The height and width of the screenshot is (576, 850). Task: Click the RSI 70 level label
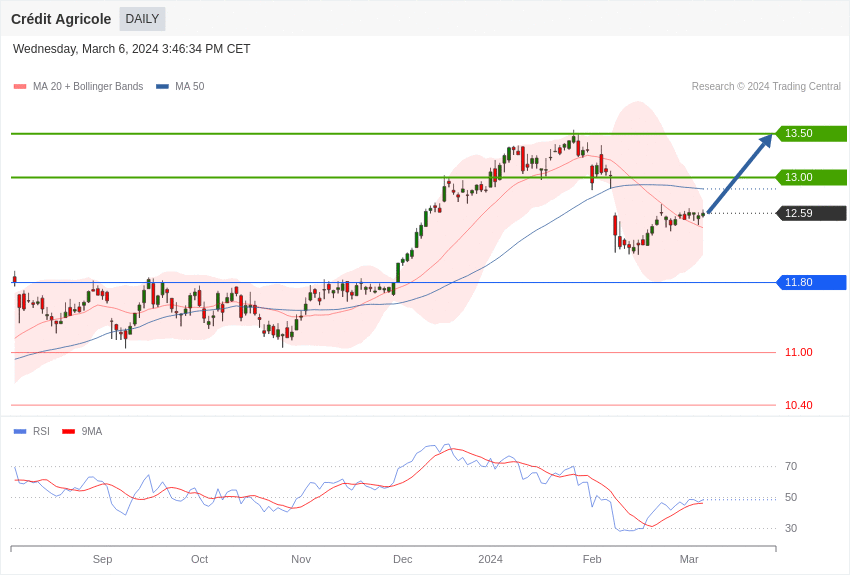click(x=791, y=467)
